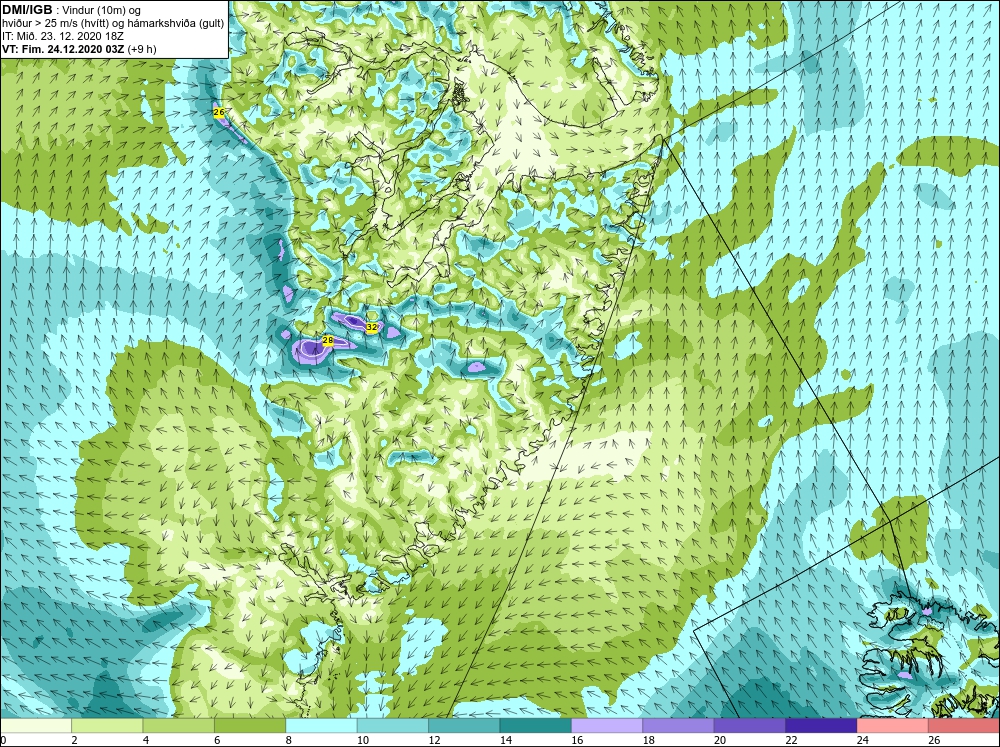This screenshot has width=1000, height=747.
Task: Select the 'hviður > 25 m/s (hvítt)' legend line
Action: (x=57, y=23)
